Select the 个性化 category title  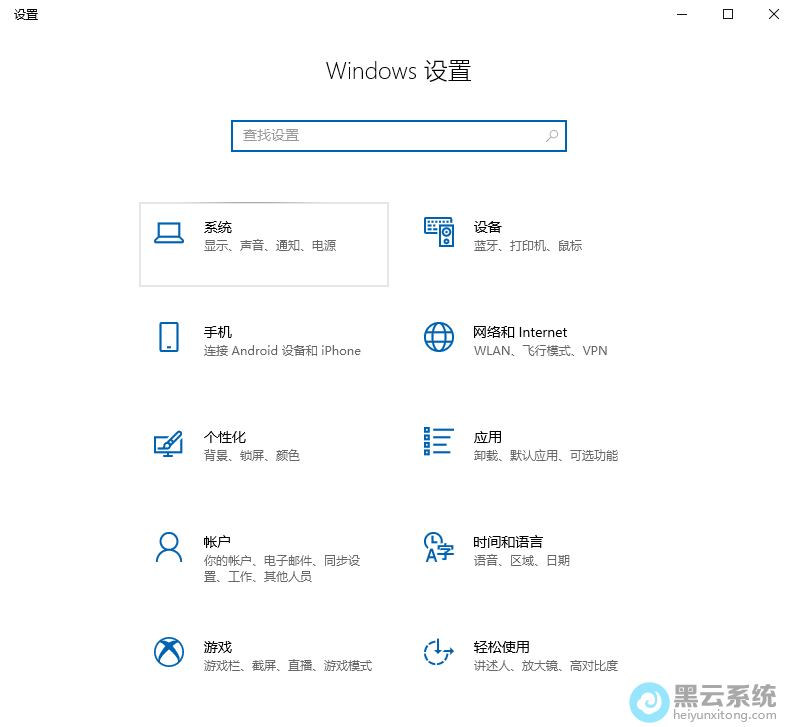point(225,438)
